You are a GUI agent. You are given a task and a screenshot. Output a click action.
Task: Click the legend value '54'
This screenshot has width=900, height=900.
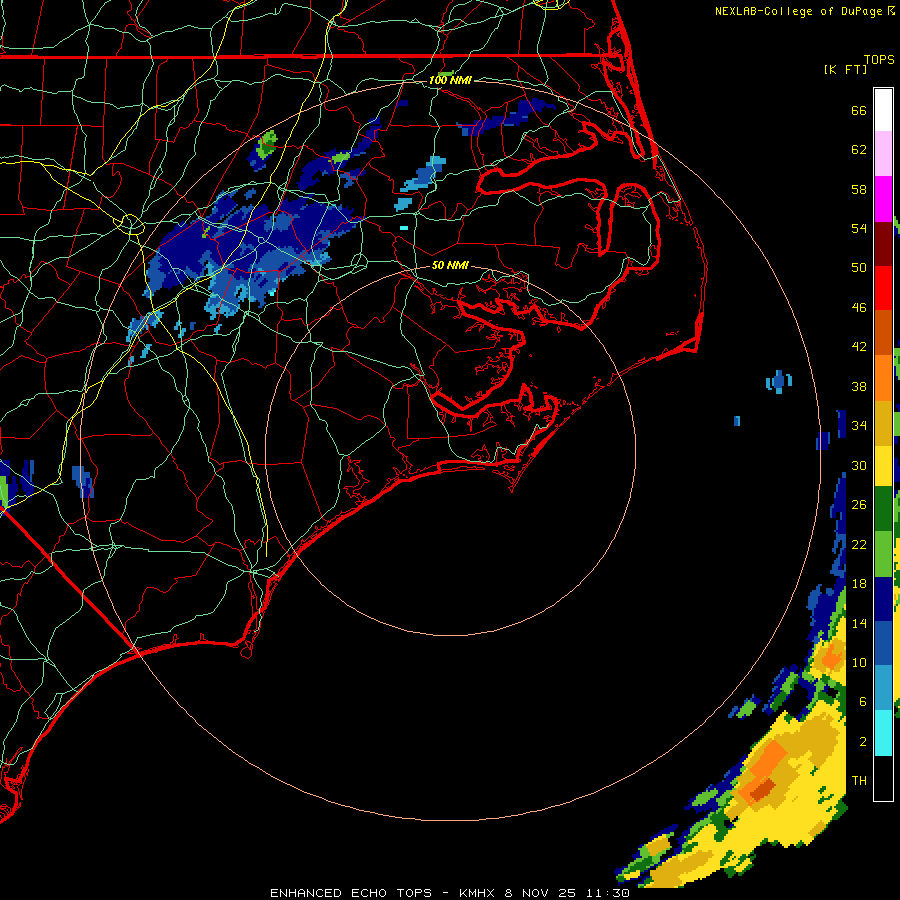859,228
